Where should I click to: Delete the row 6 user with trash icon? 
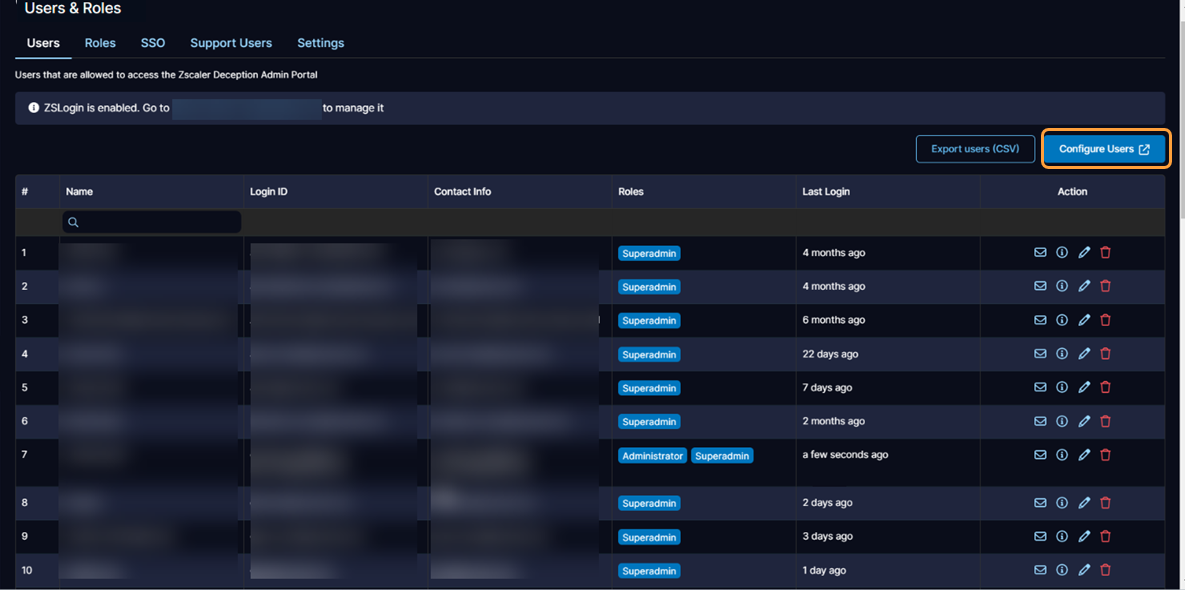(1105, 420)
